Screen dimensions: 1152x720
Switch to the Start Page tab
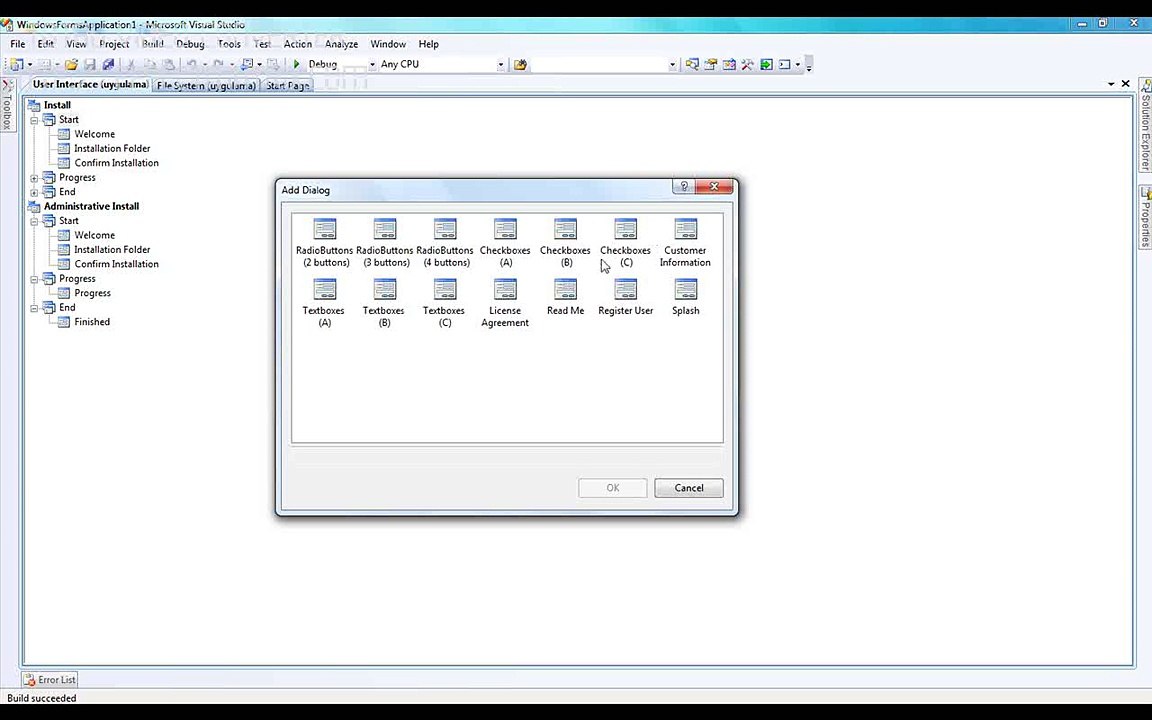point(287,85)
